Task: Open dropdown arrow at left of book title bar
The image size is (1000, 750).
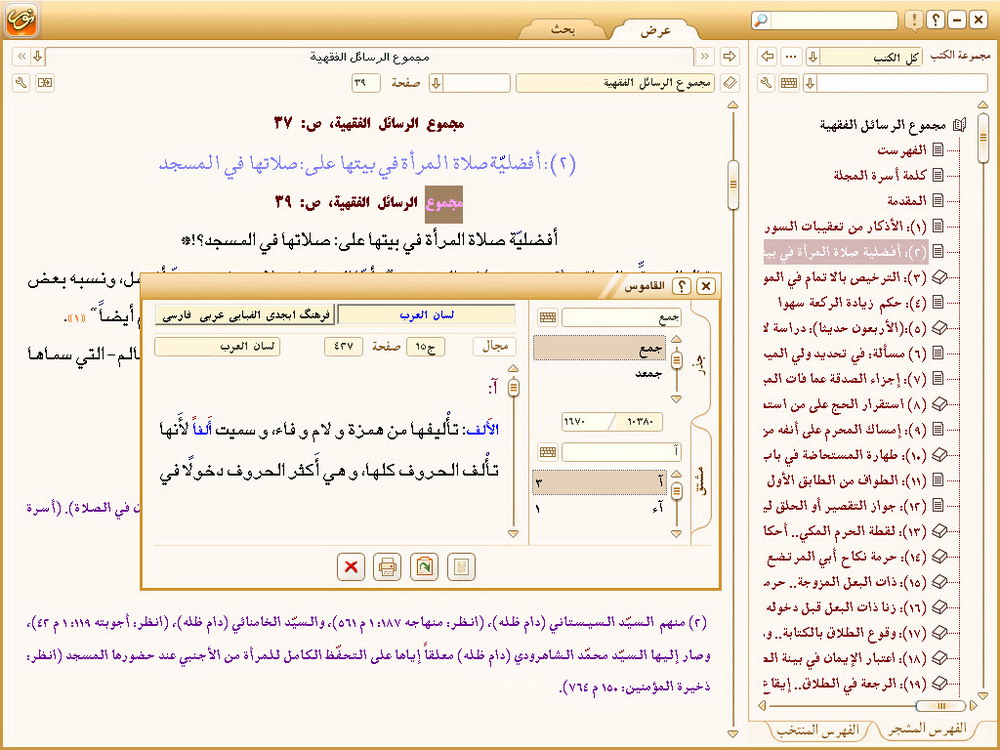Action: coord(38,56)
